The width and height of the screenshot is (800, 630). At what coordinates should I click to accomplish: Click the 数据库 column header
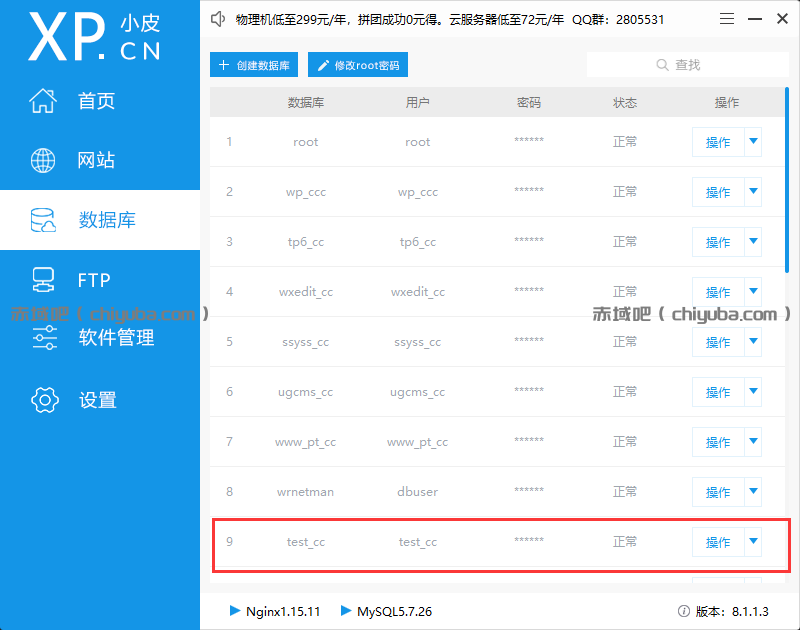click(306, 103)
